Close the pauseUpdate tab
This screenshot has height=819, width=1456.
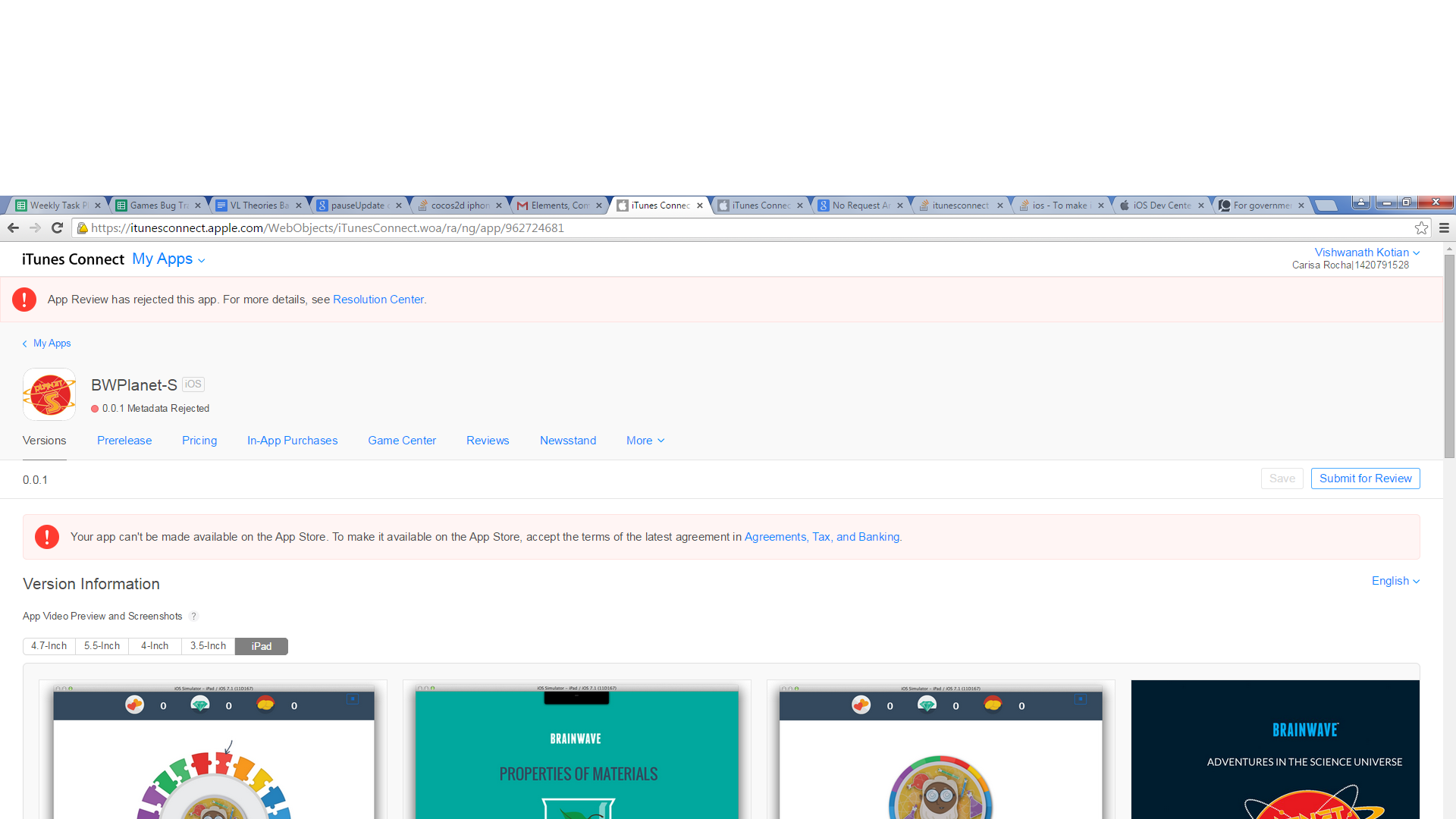click(399, 206)
